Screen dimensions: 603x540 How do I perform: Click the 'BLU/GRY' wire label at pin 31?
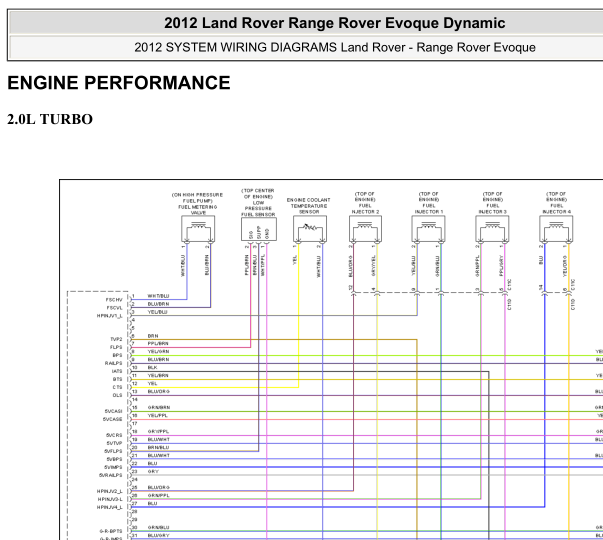pos(158,536)
